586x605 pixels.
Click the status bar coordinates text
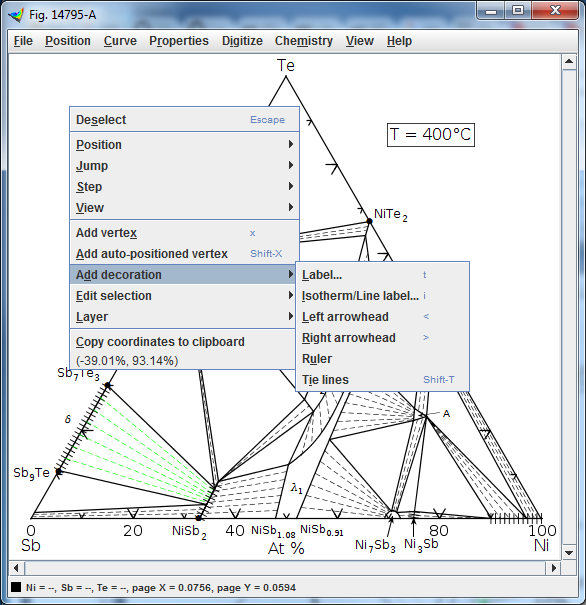(161, 587)
